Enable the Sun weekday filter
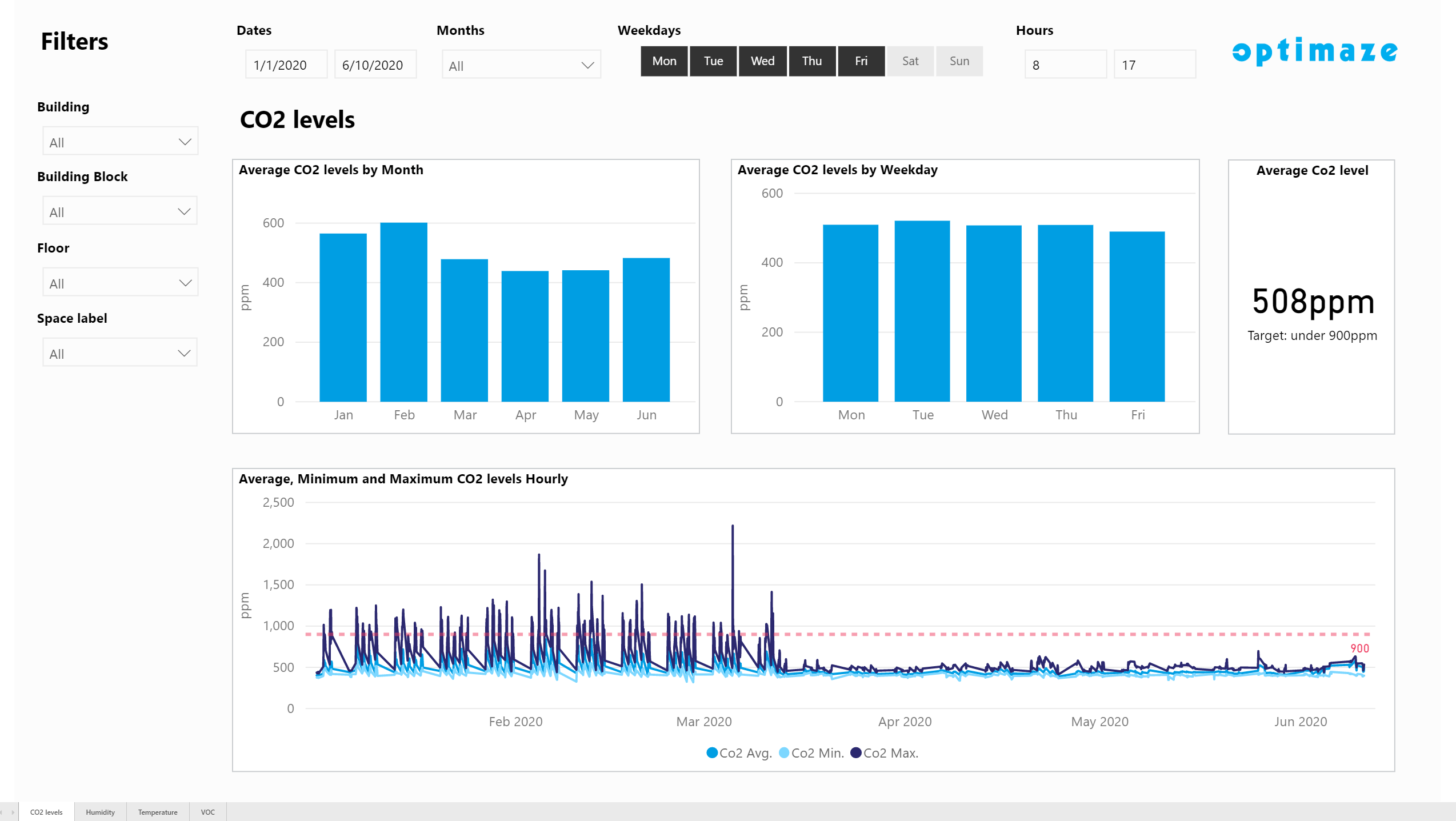Screen dimensions: 1456x821 pyautogui.click(x=959, y=61)
